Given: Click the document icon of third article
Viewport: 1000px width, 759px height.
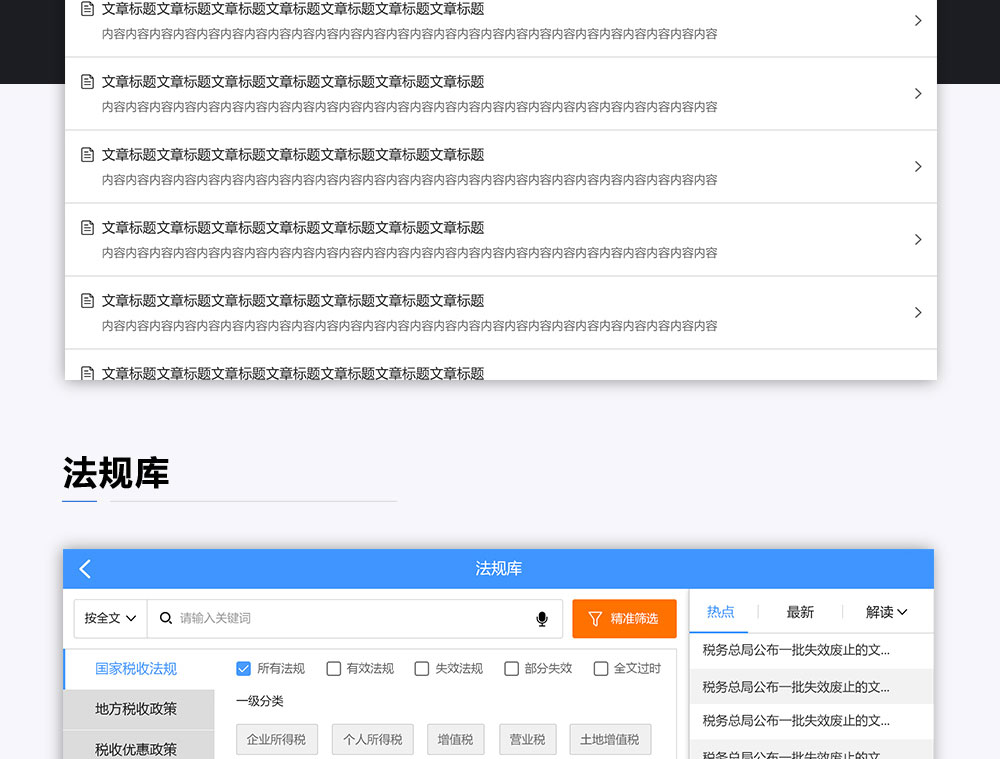Looking at the screenshot, I should [x=87, y=155].
